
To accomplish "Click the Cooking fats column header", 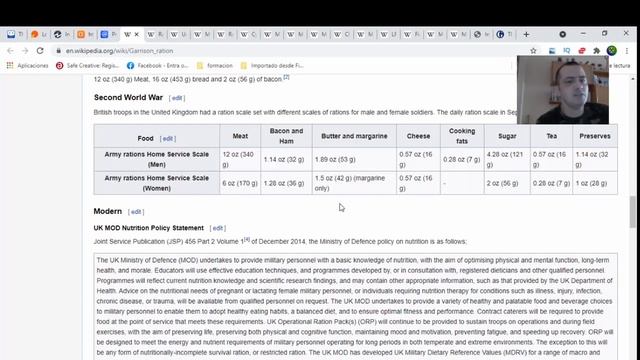I will [462, 136].
